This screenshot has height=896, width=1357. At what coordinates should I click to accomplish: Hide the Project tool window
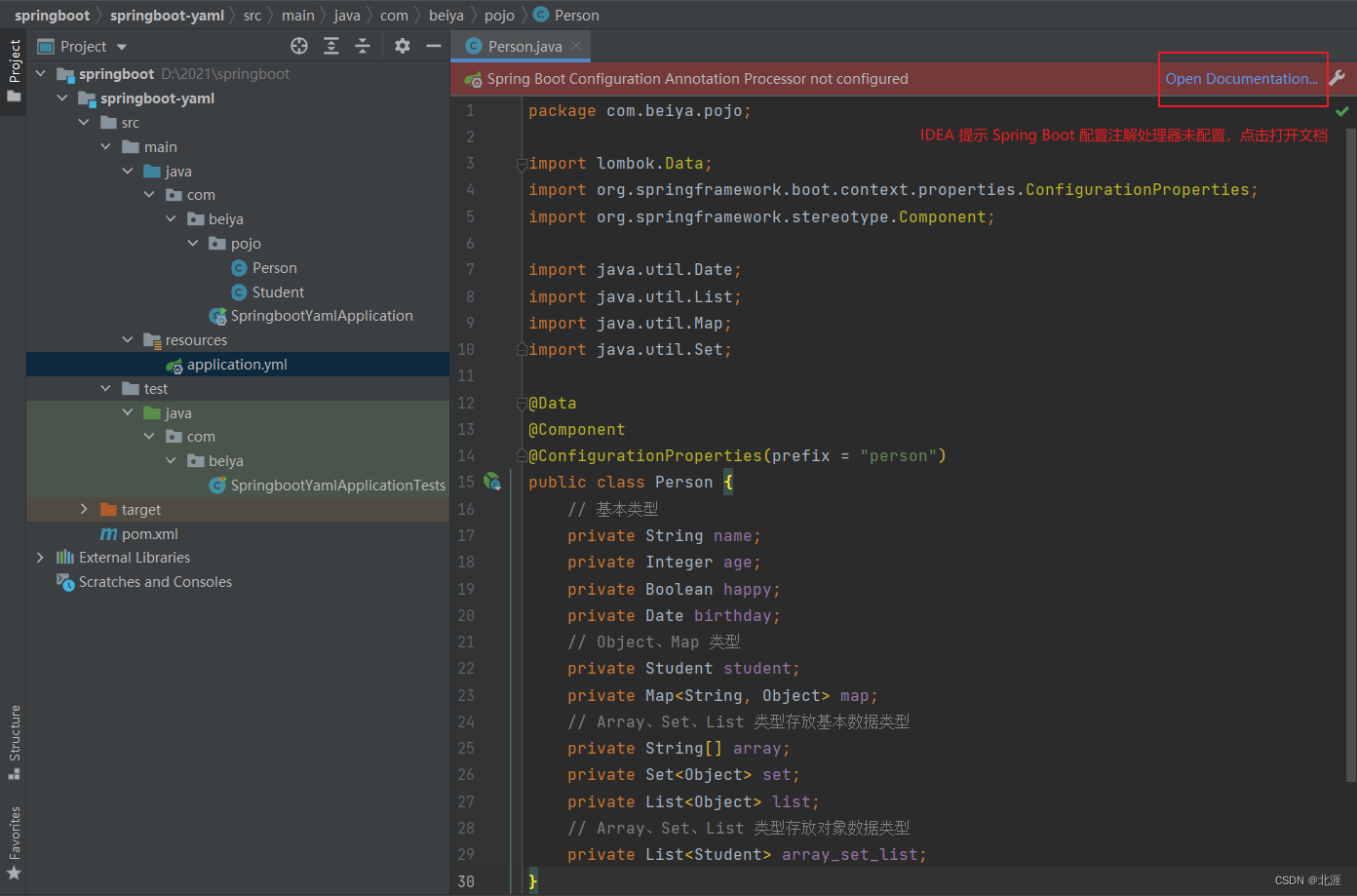434,46
